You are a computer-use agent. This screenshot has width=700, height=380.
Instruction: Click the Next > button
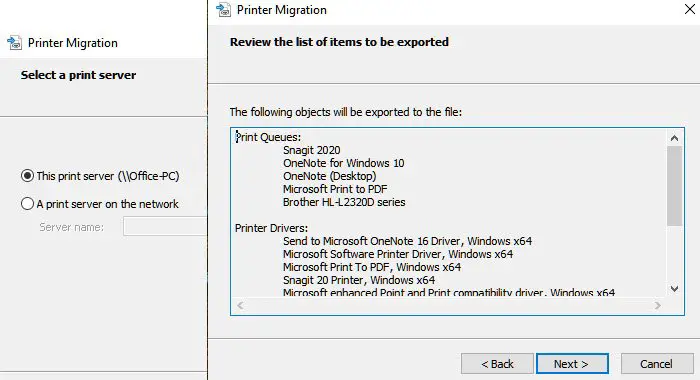572,364
